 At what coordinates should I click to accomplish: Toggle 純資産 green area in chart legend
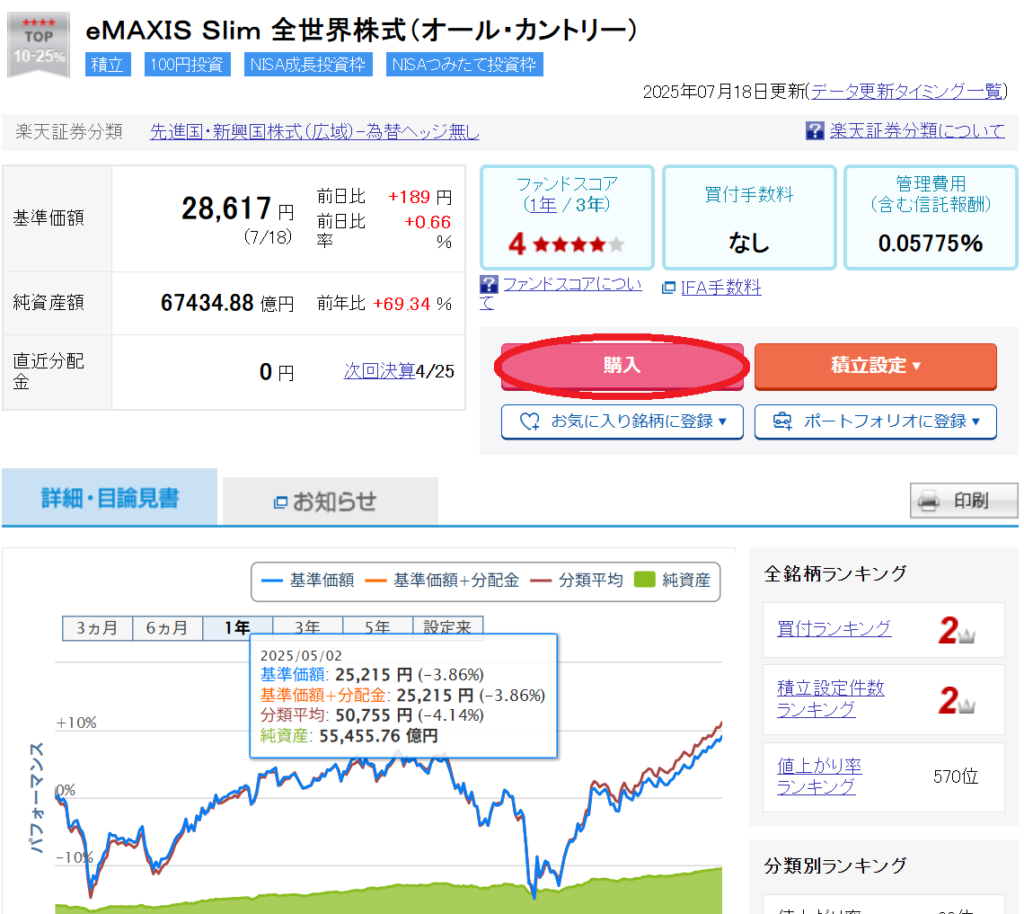[x=672, y=580]
